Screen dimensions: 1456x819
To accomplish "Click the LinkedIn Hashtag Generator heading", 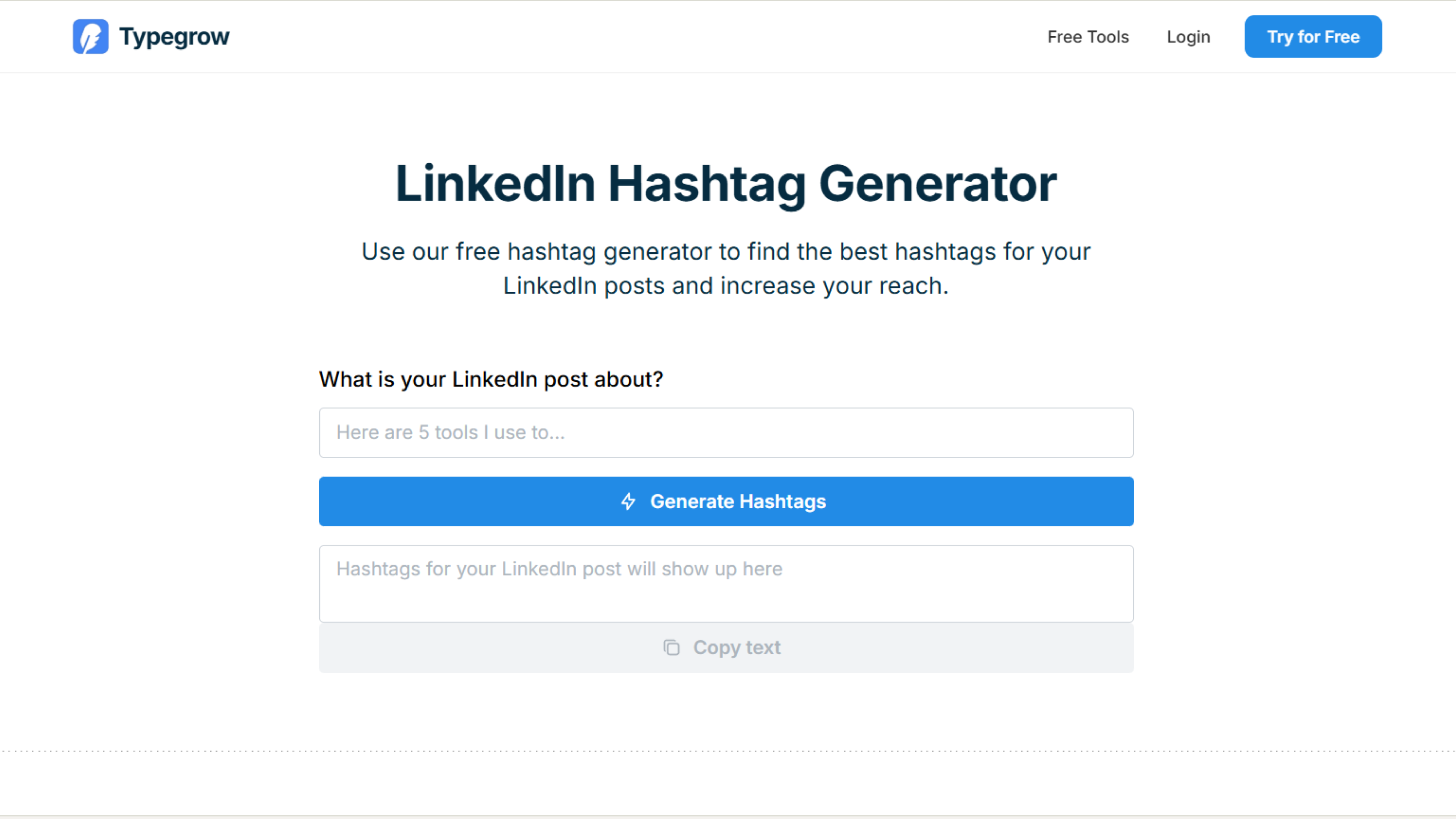I will click(x=726, y=184).
